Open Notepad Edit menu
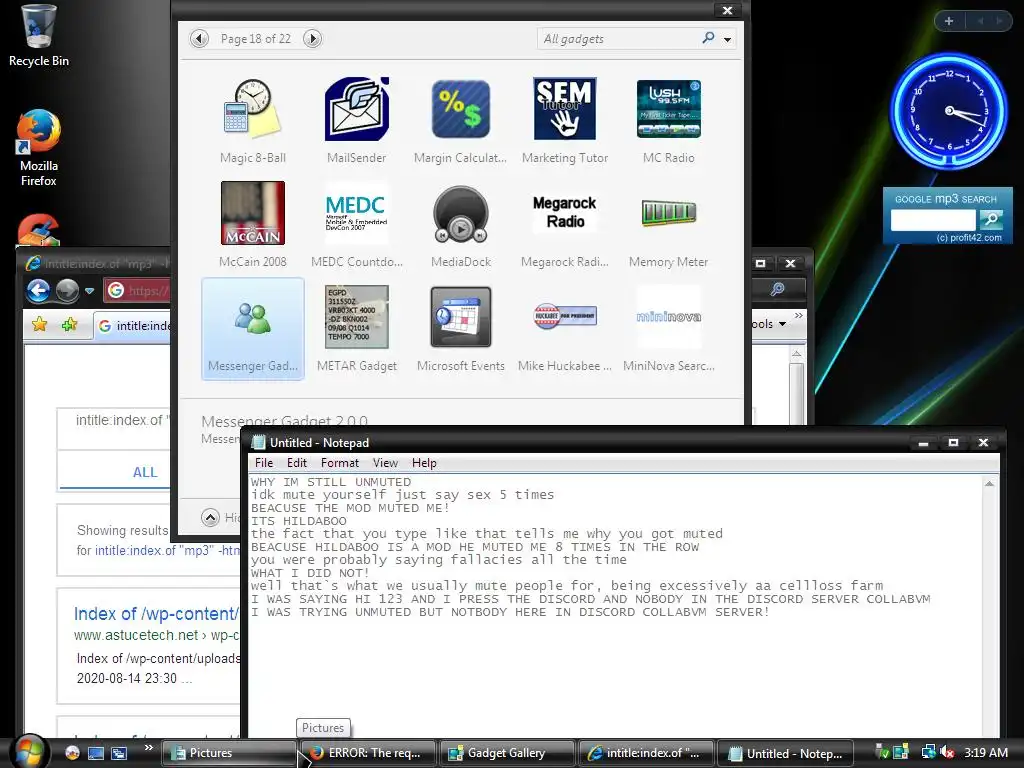This screenshot has height=768, width=1024. point(296,463)
